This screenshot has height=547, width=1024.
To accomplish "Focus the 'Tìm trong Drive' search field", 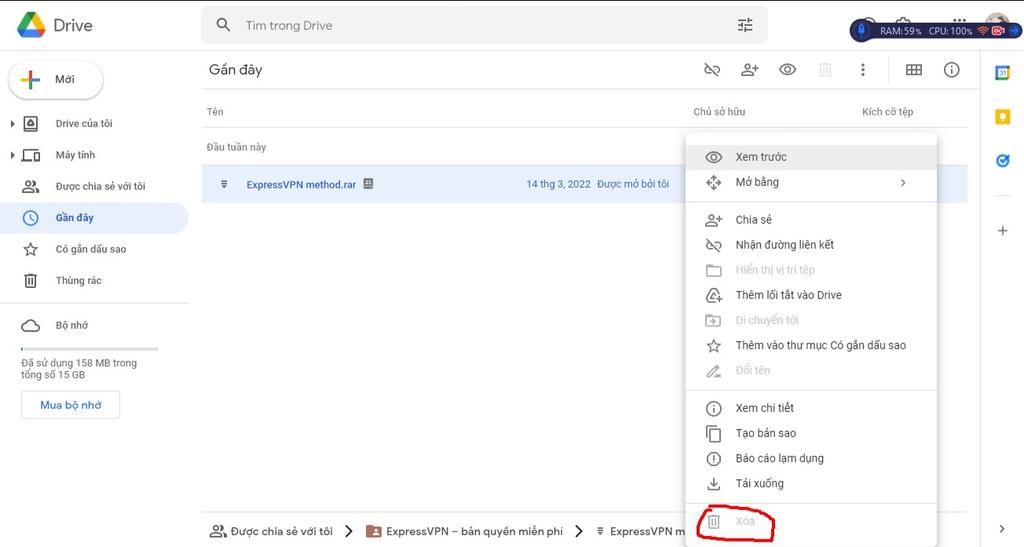I will coord(484,25).
